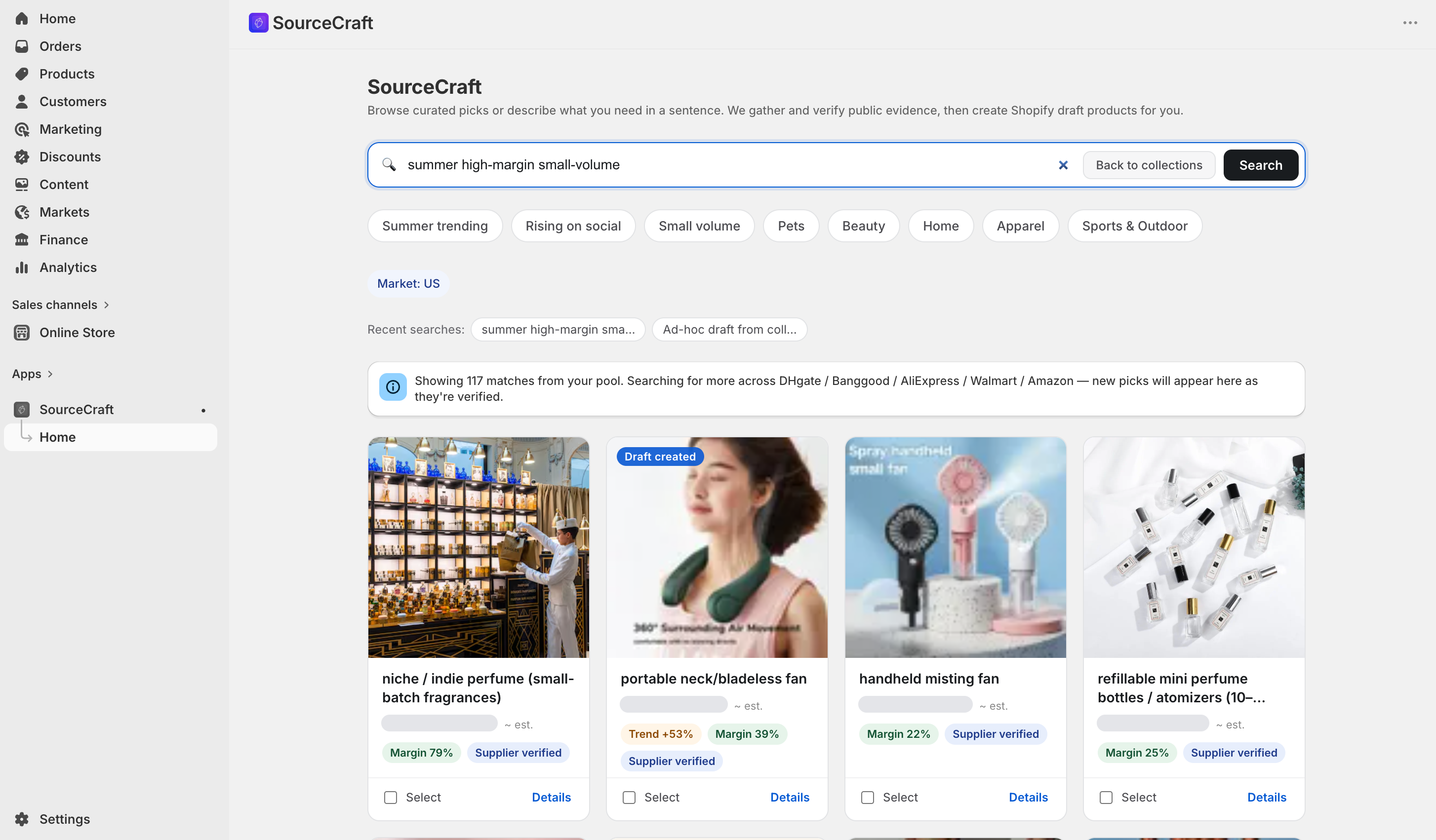Screen dimensions: 1436x840
Task: Choose the Sports & Outdoor chip
Action: (1135, 226)
